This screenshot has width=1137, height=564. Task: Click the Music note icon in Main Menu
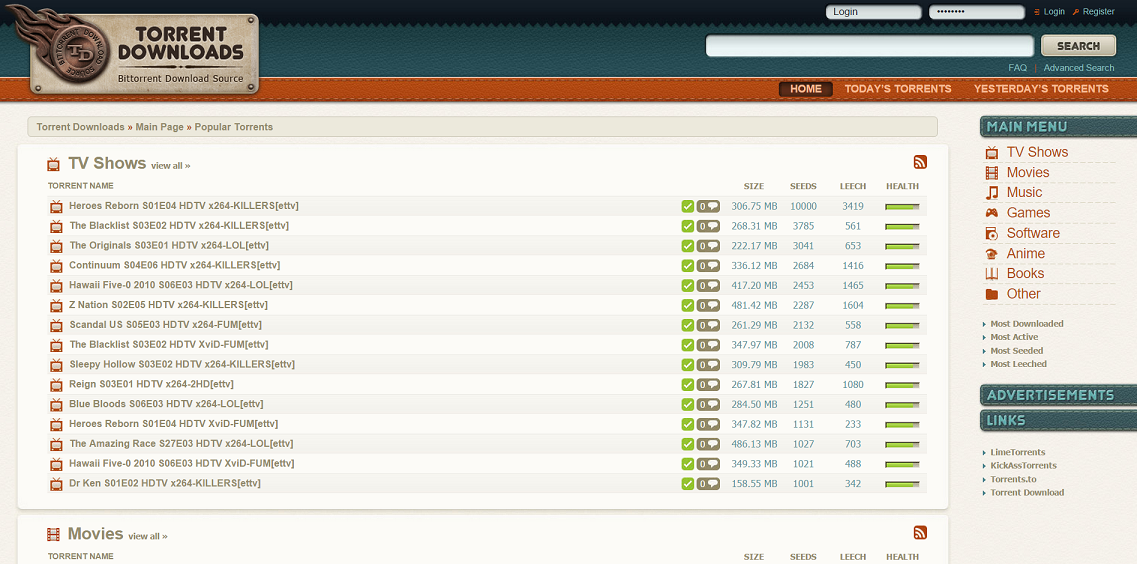(x=992, y=193)
